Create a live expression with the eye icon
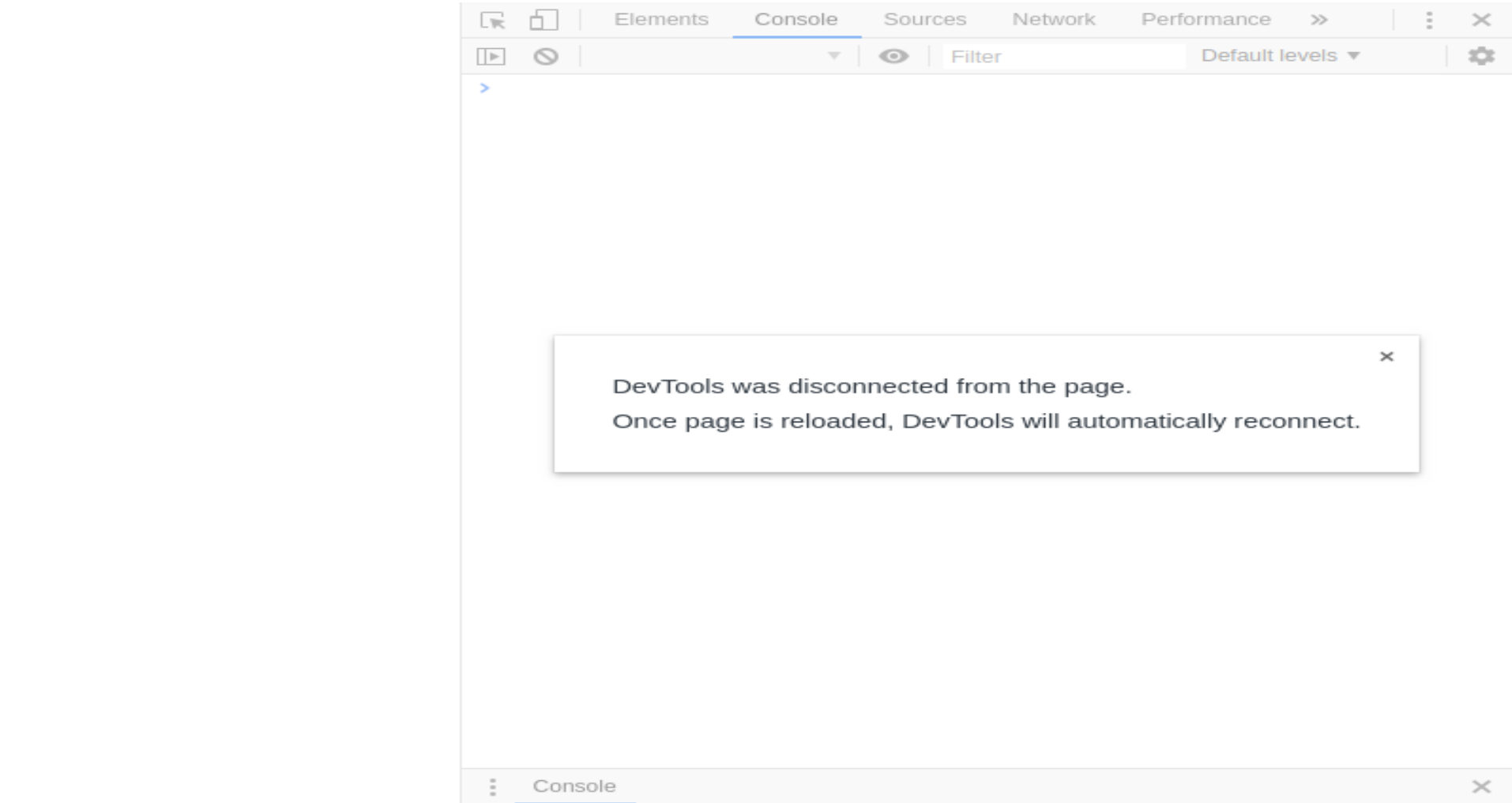This screenshot has width=1512, height=803. 893,56
